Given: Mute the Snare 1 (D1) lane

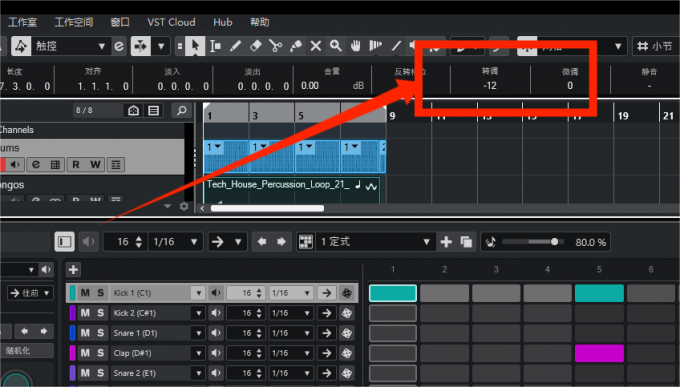Looking at the screenshot, I should 85,333.
